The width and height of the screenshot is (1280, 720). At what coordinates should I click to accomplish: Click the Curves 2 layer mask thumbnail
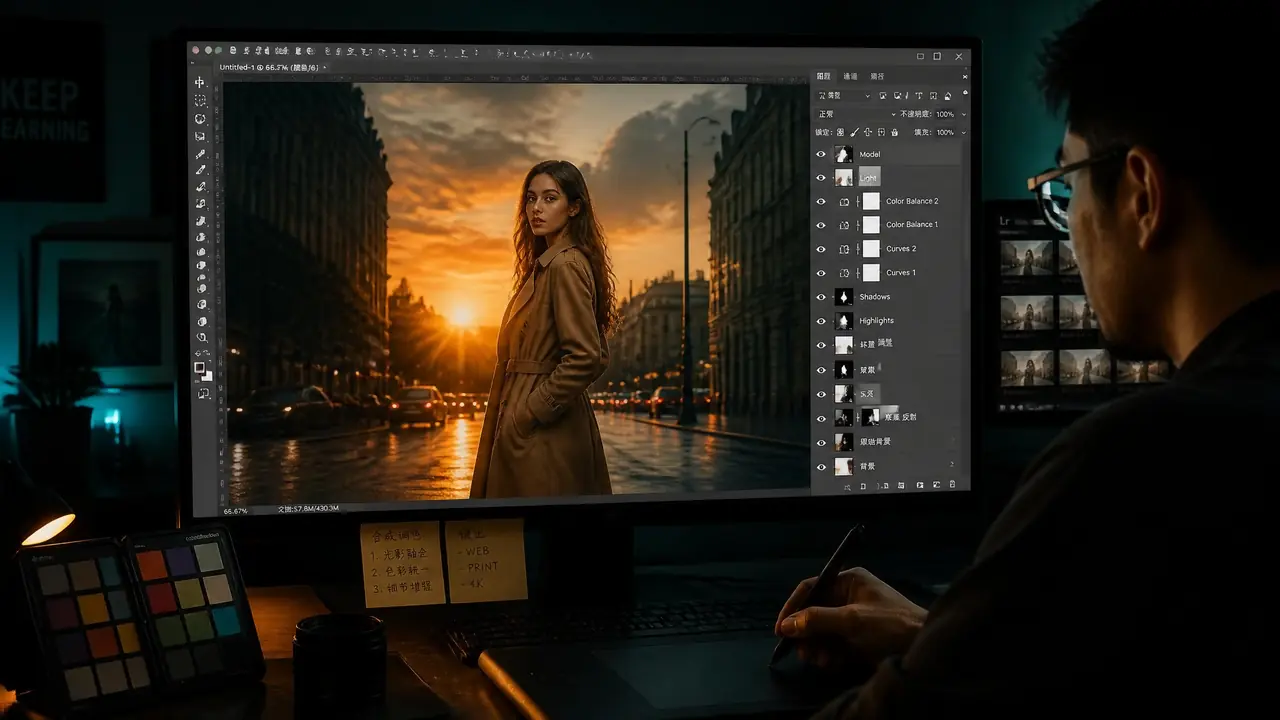871,249
